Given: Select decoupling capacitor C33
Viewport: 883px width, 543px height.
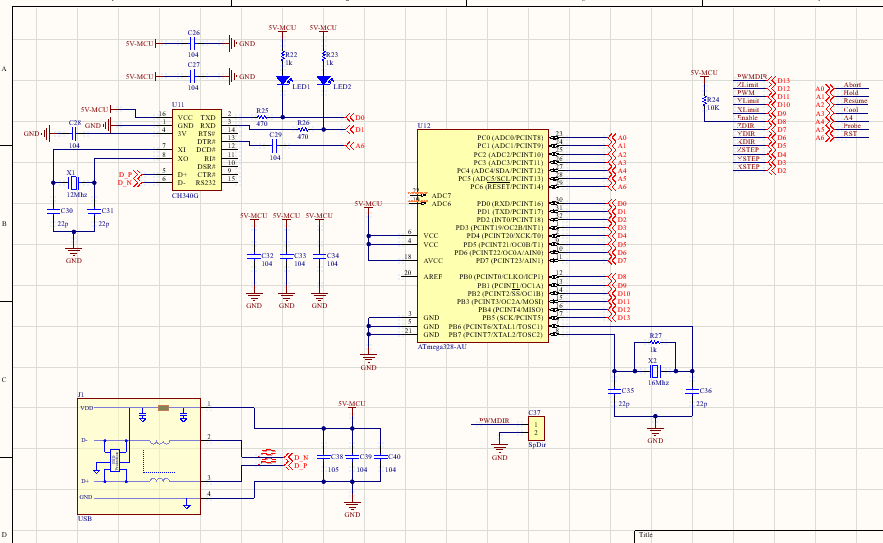Looking at the screenshot, I should [x=287, y=256].
